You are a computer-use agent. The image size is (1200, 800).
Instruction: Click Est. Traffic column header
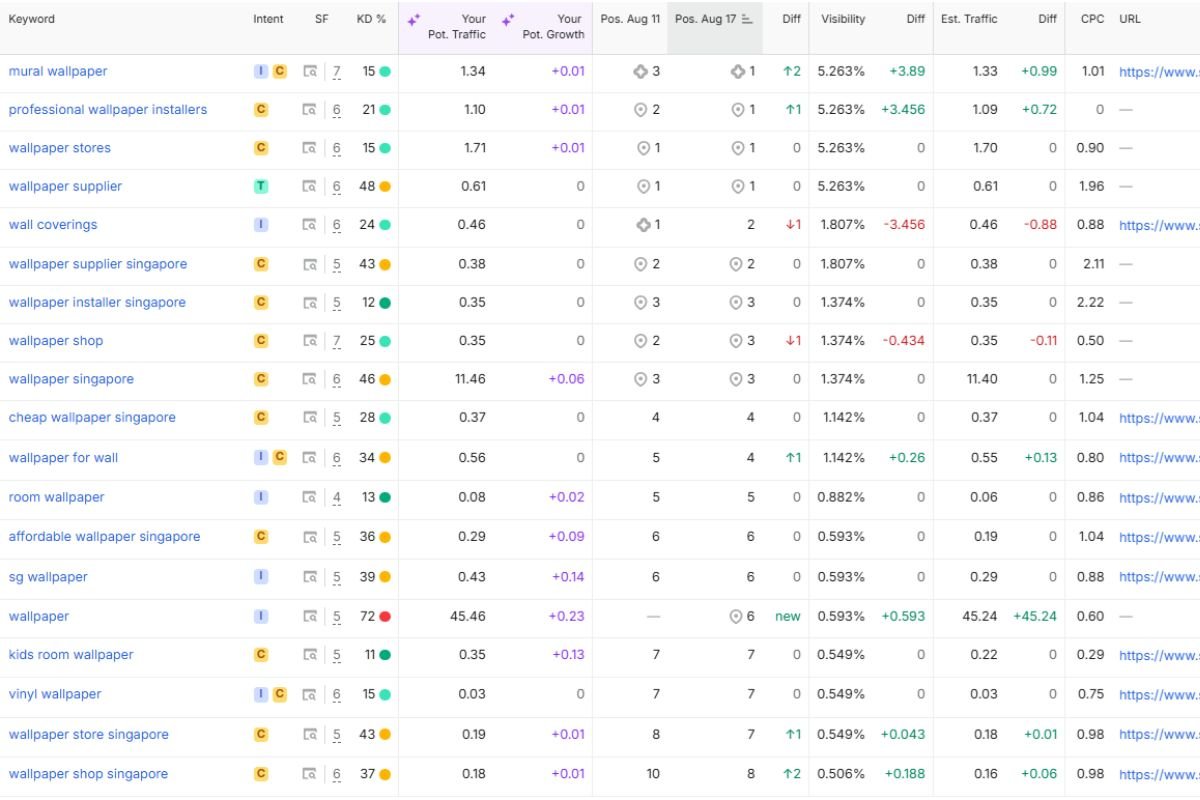point(968,19)
